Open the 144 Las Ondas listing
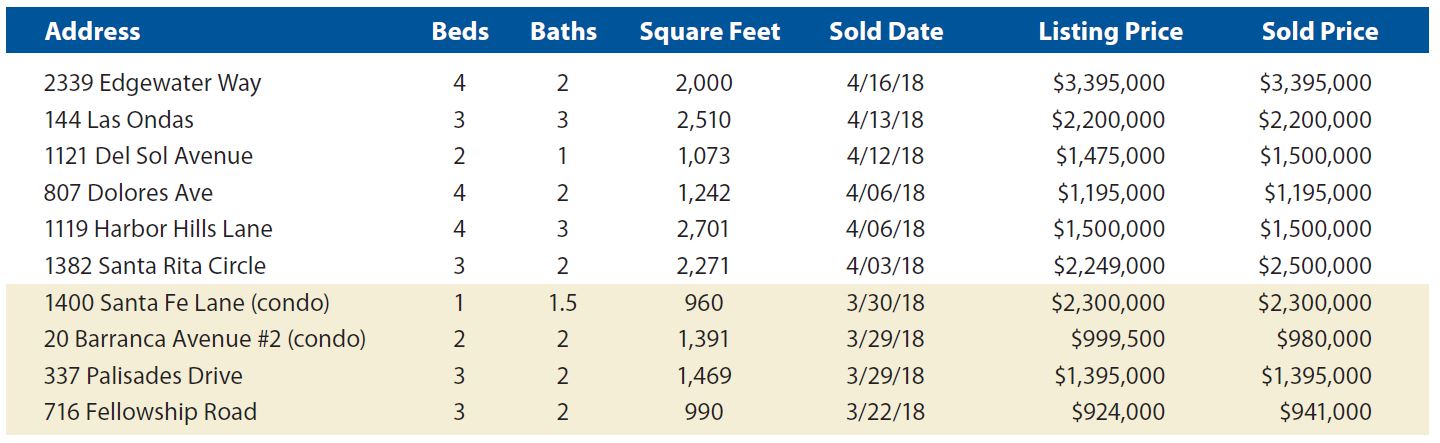Image resolution: width=1440 pixels, height=443 pixels. point(119,120)
